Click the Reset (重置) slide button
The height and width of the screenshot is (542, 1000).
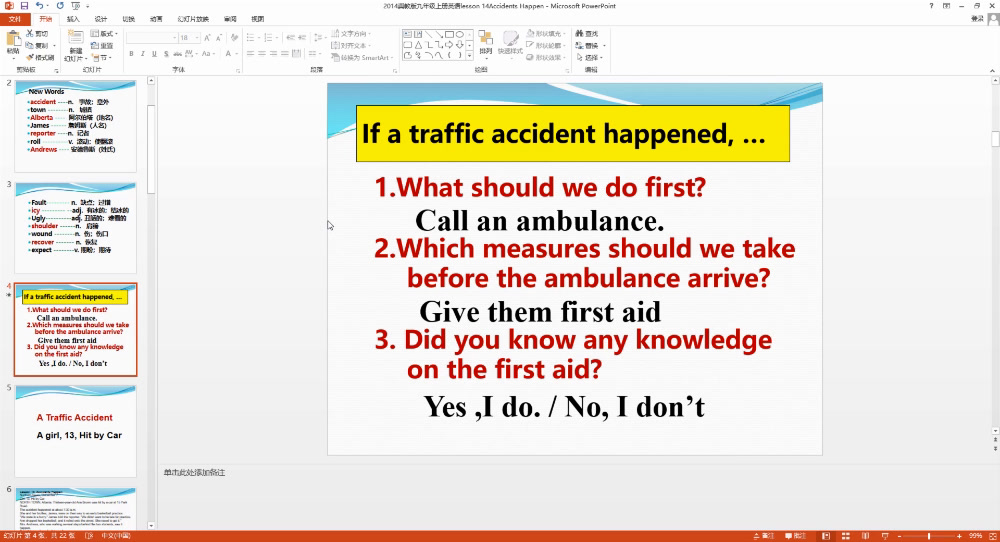105,45
